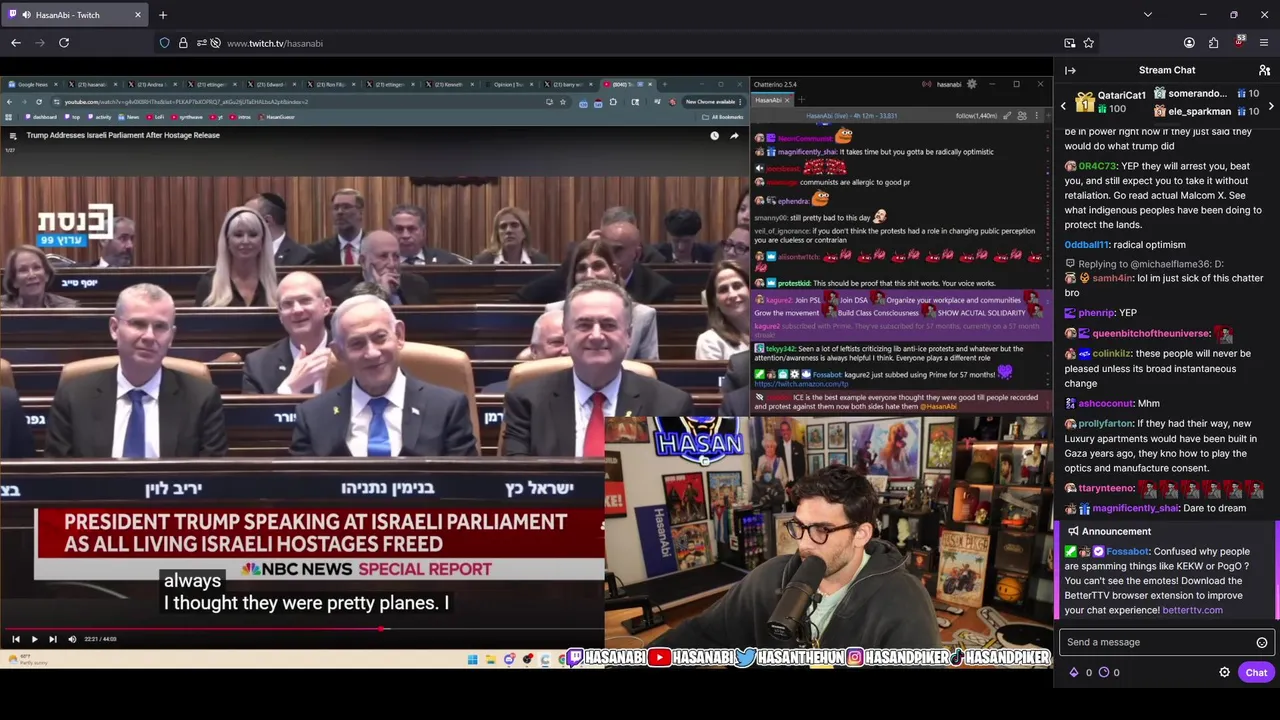Close the HasanAbi - Twitch tab
This screenshot has width=1280, height=720.
point(138,15)
